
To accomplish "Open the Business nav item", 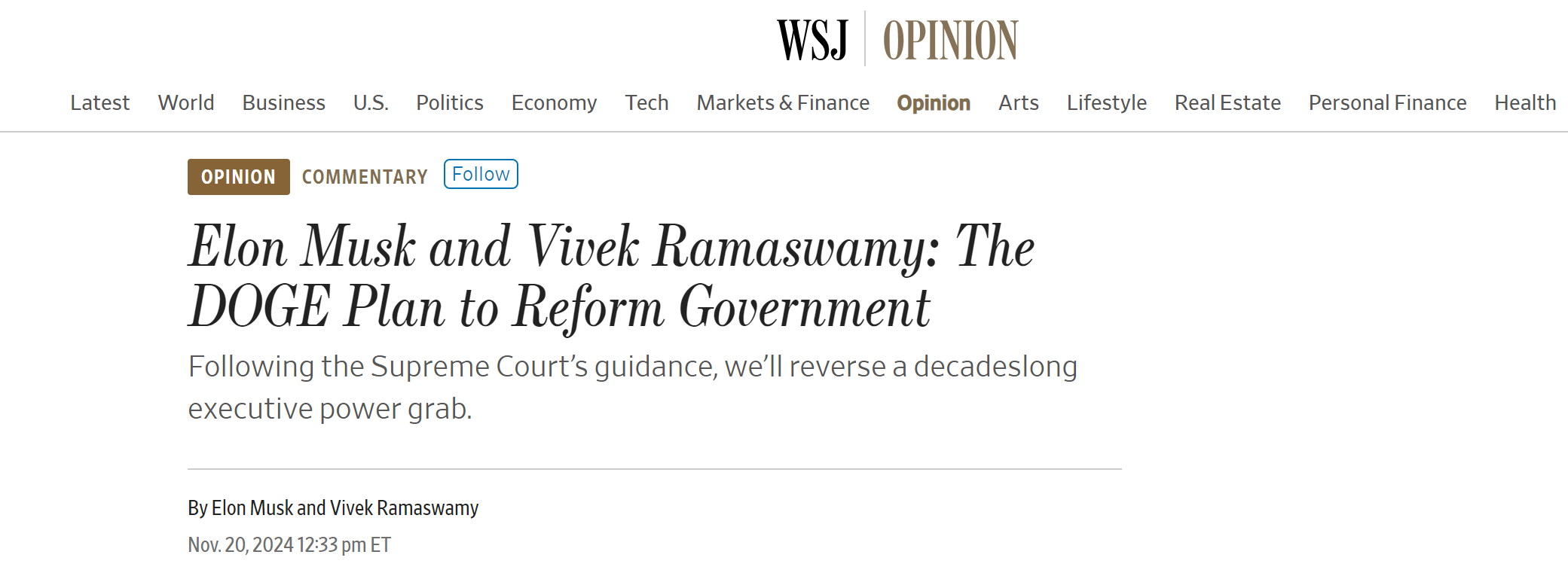I will (x=283, y=102).
